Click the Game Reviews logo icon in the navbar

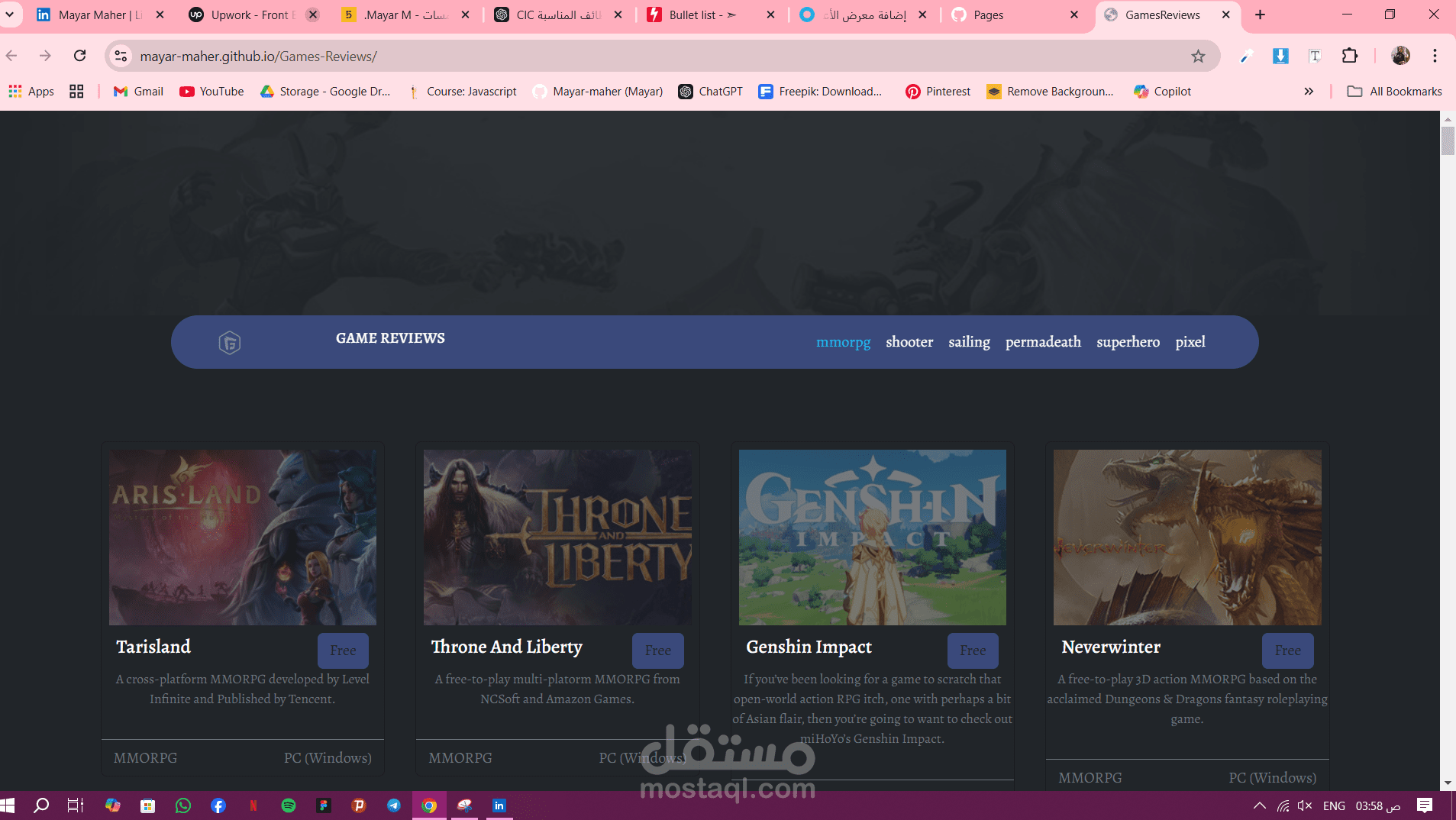tap(230, 343)
